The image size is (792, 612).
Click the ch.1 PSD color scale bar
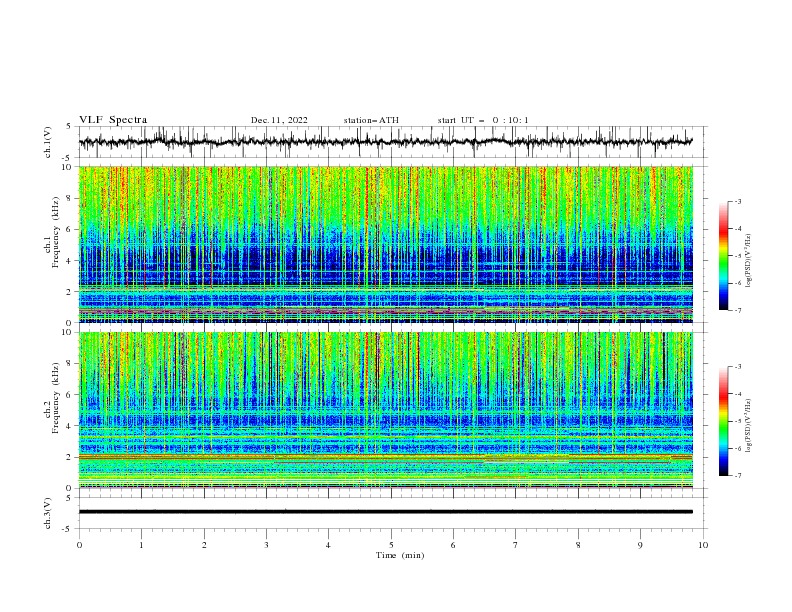(723, 255)
